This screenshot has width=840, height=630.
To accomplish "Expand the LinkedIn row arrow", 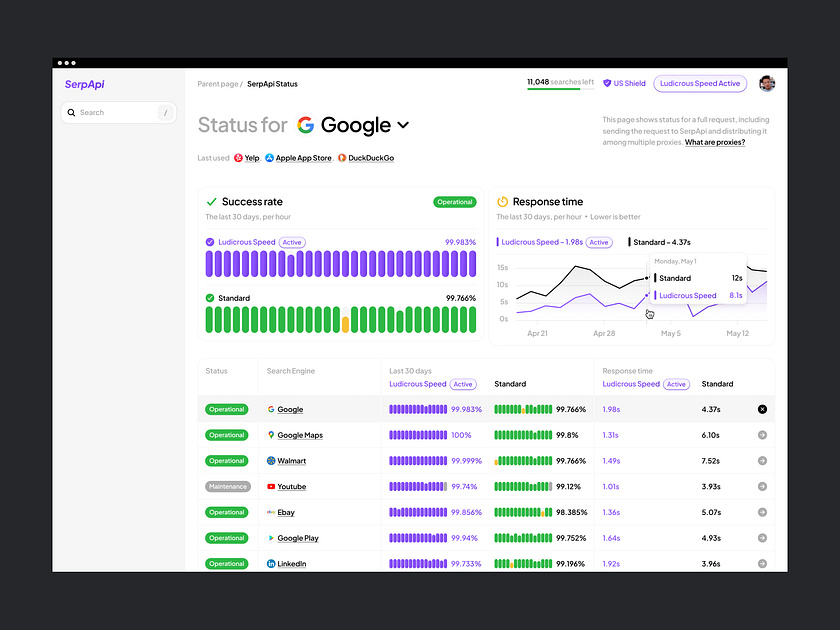I will tap(762, 564).
